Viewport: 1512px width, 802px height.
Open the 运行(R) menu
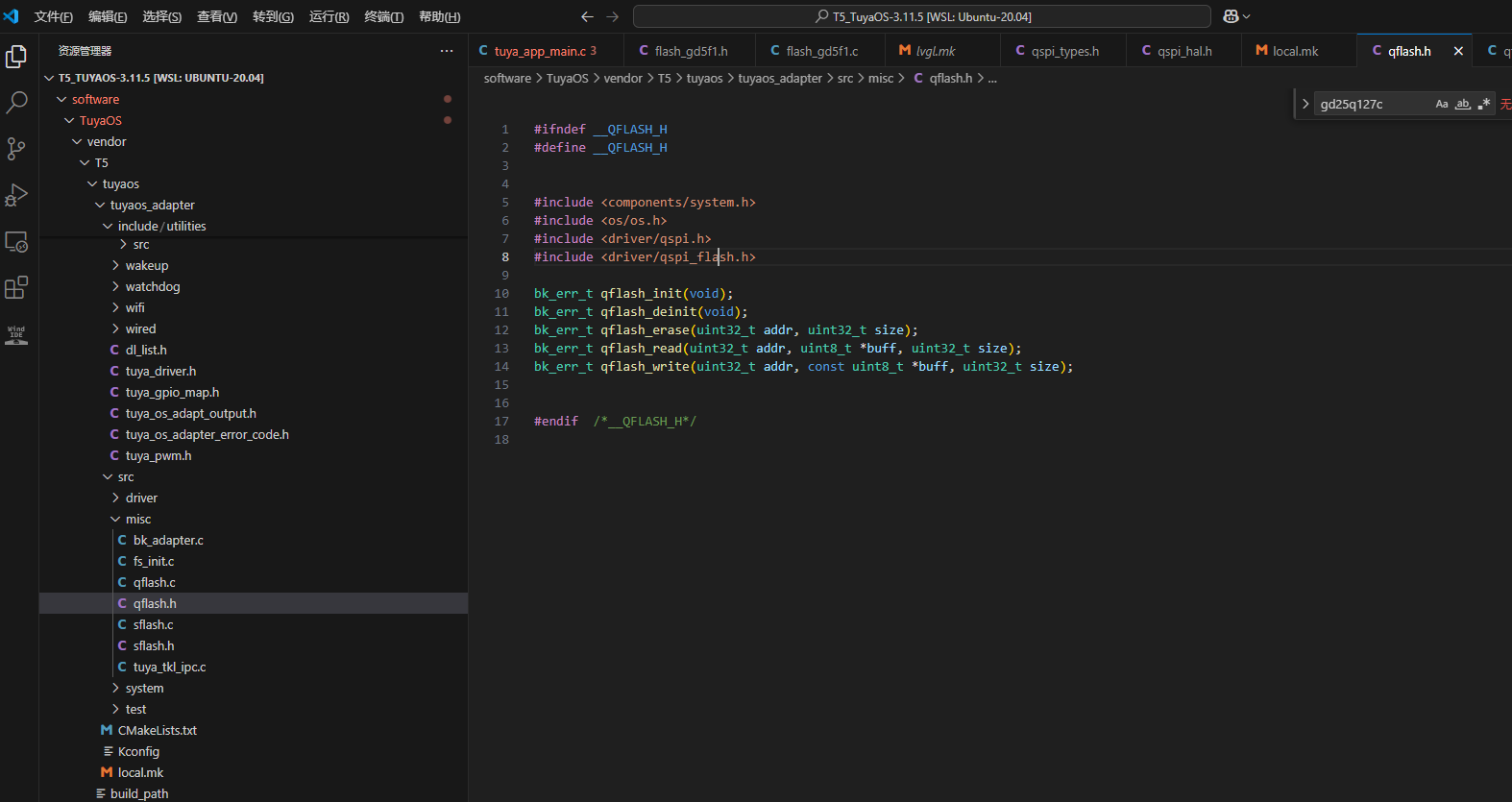(x=329, y=16)
